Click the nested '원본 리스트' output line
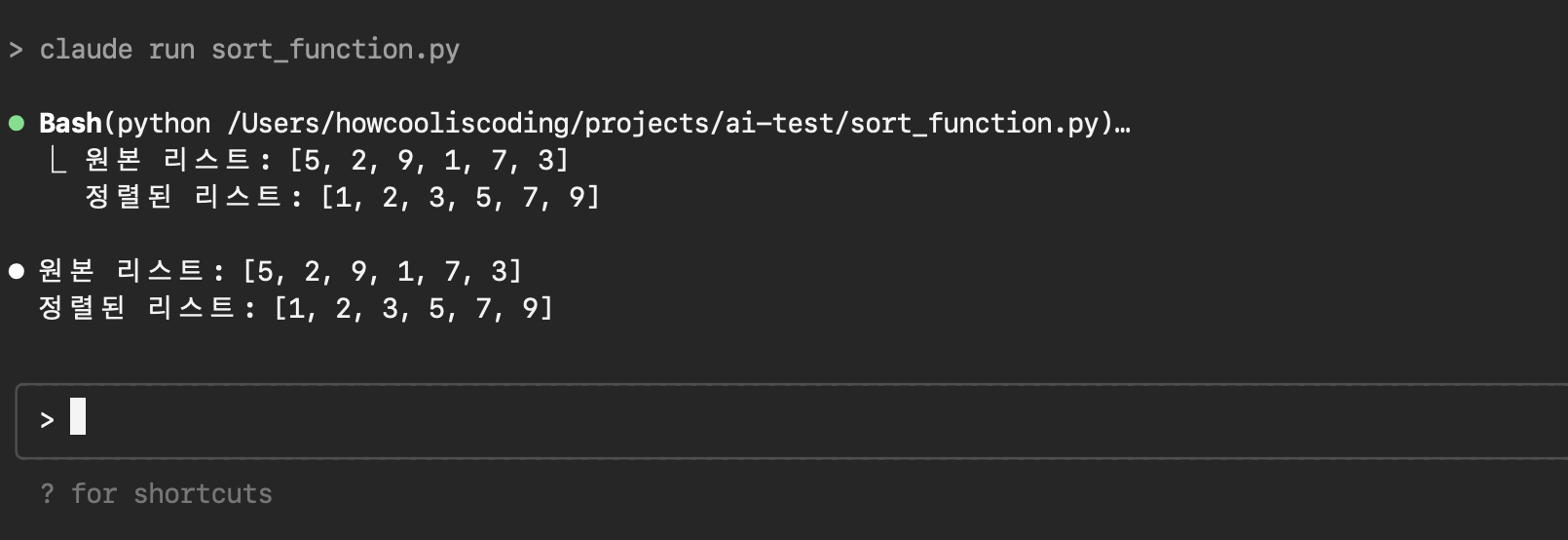1568x540 pixels. point(326,160)
